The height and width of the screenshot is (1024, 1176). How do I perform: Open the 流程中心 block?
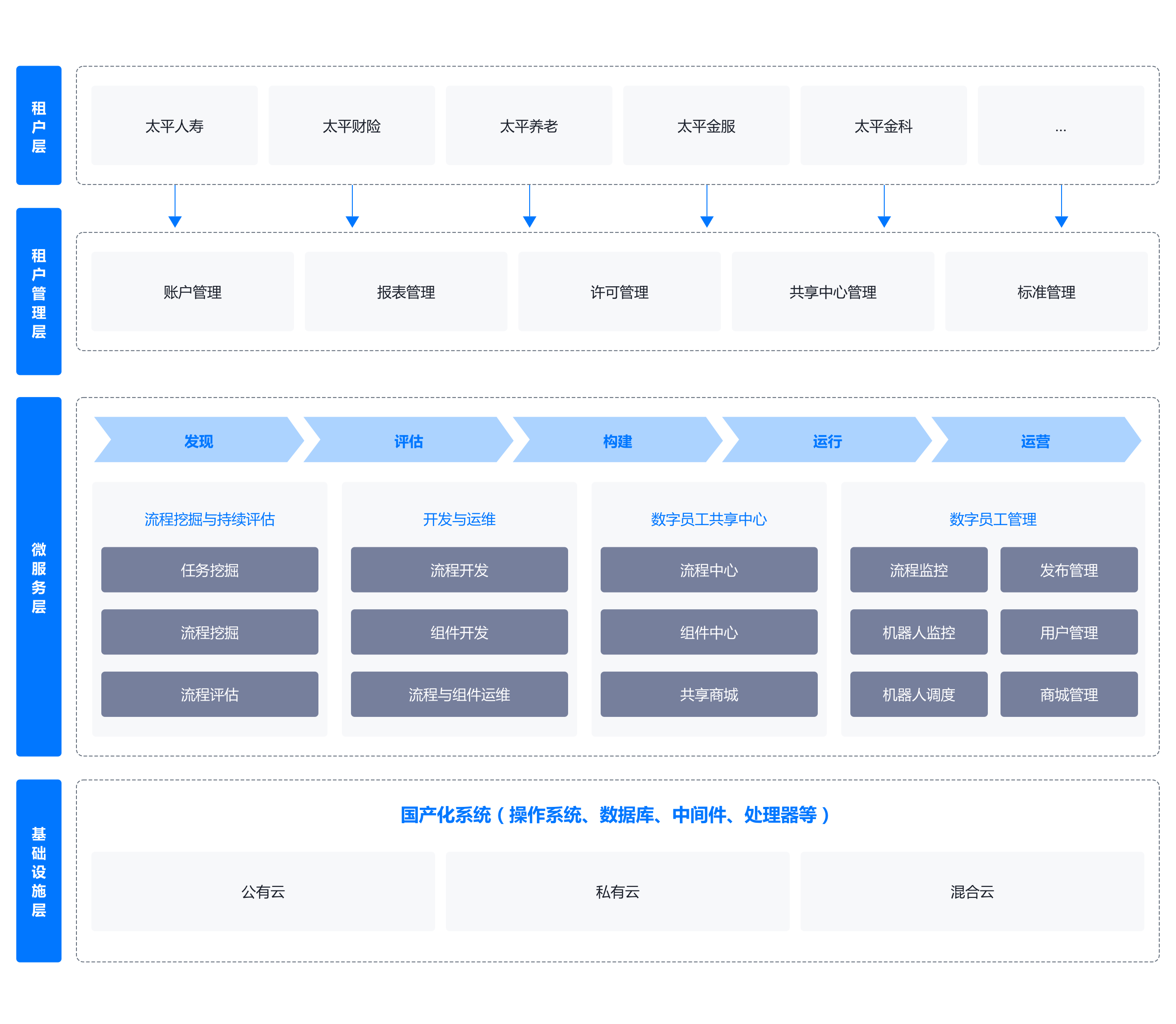(x=709, y=570)
